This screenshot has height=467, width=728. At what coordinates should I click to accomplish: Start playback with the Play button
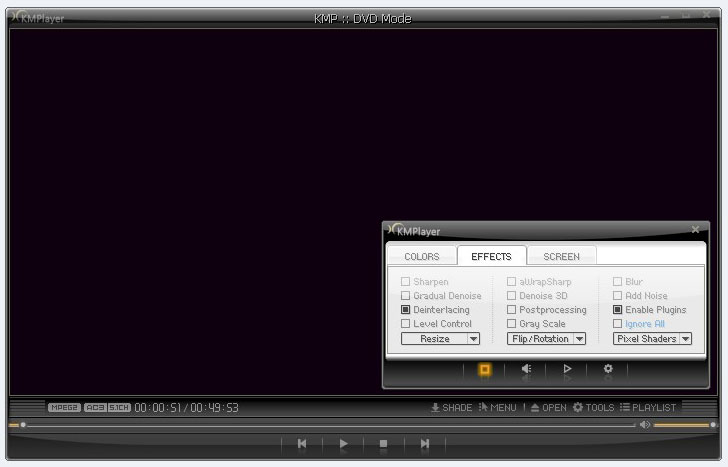tap(343, 444)
